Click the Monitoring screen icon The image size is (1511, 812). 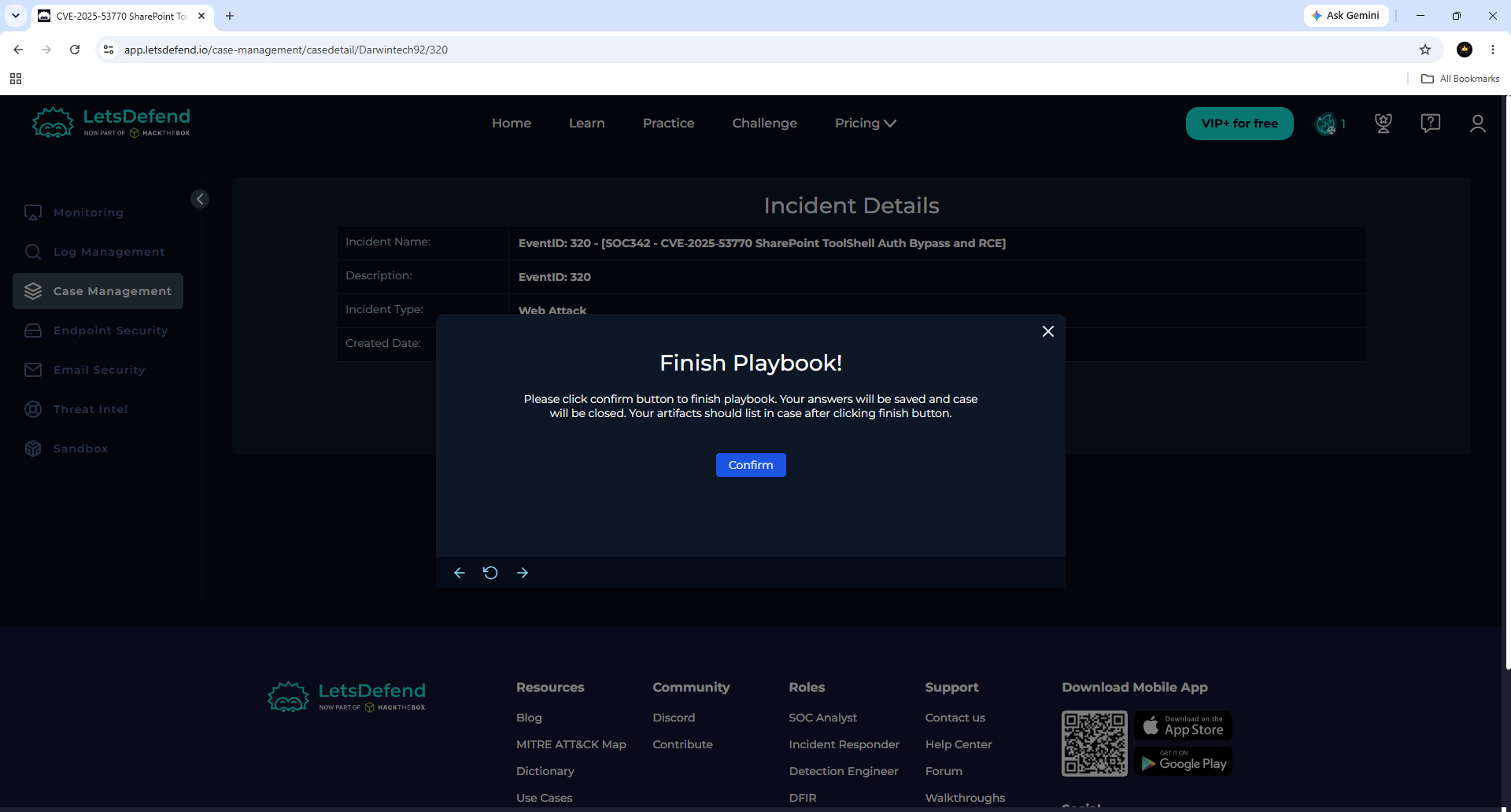[x=33, y=212]
